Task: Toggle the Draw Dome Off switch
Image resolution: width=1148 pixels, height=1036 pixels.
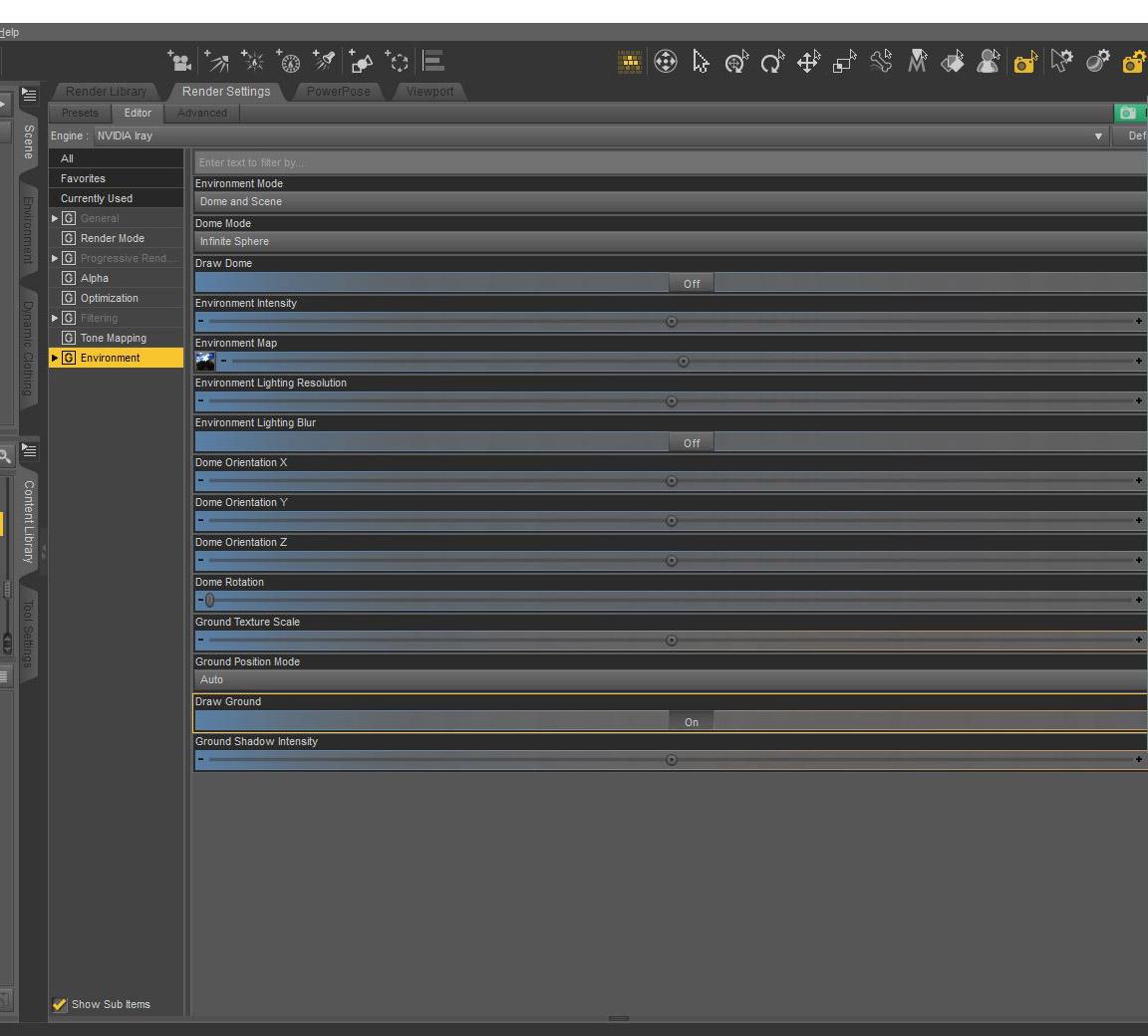Action: coord(692,283)
